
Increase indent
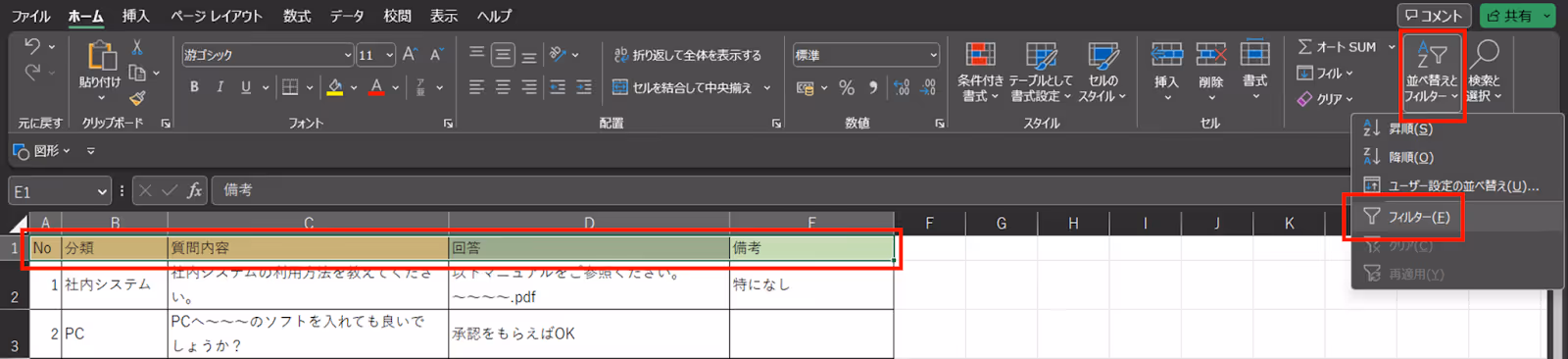[584, 87]
